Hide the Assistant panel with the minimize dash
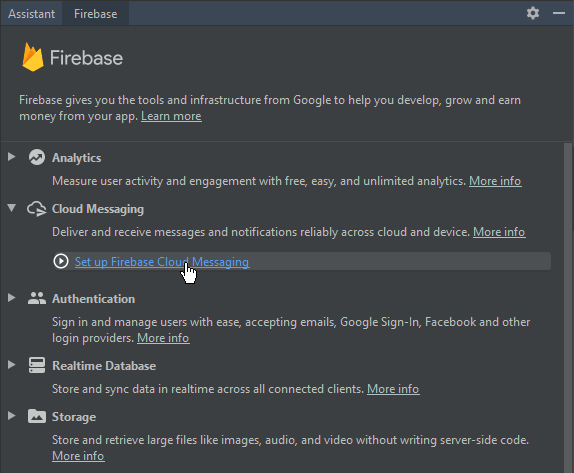This screenshot has width=574, height=473. [x=559, y=13]
